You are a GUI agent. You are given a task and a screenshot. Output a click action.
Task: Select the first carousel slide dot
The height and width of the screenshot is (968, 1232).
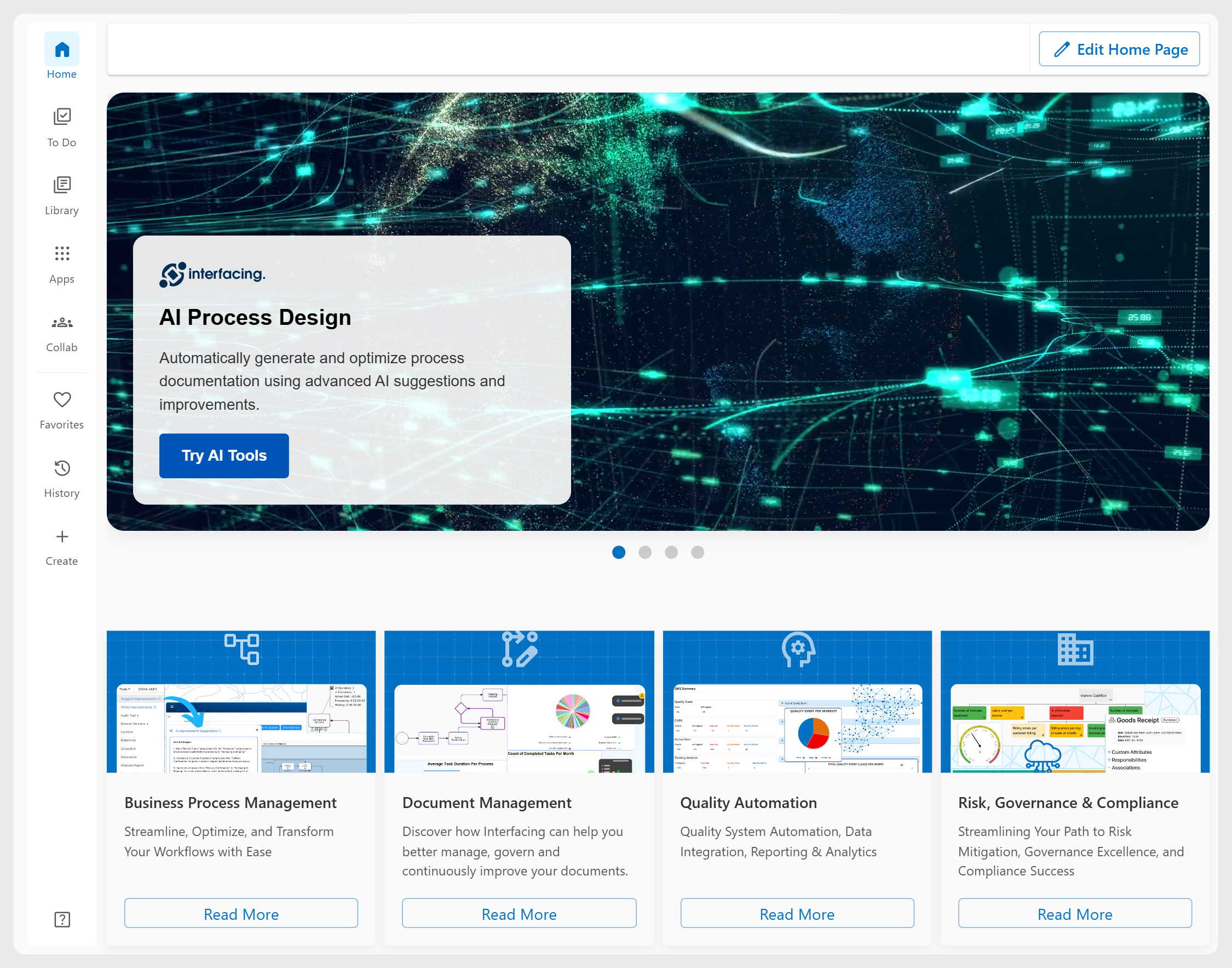tap(619, 552)
